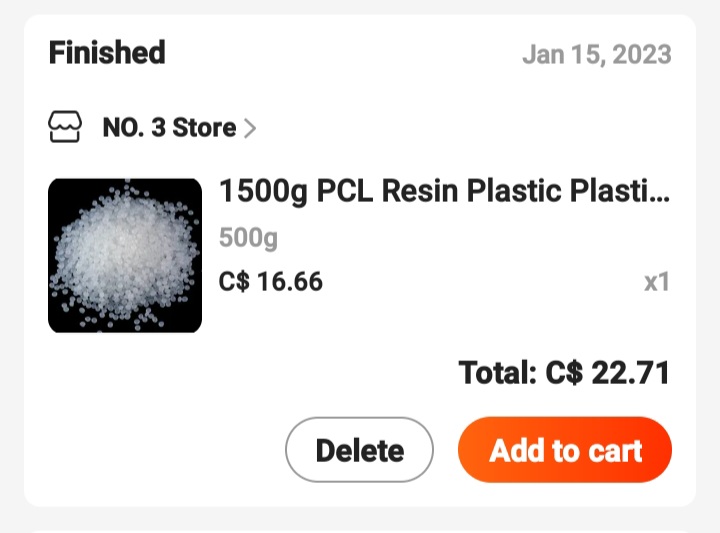
Task: Click the 500g variant label
Action: tap(248, 238)
